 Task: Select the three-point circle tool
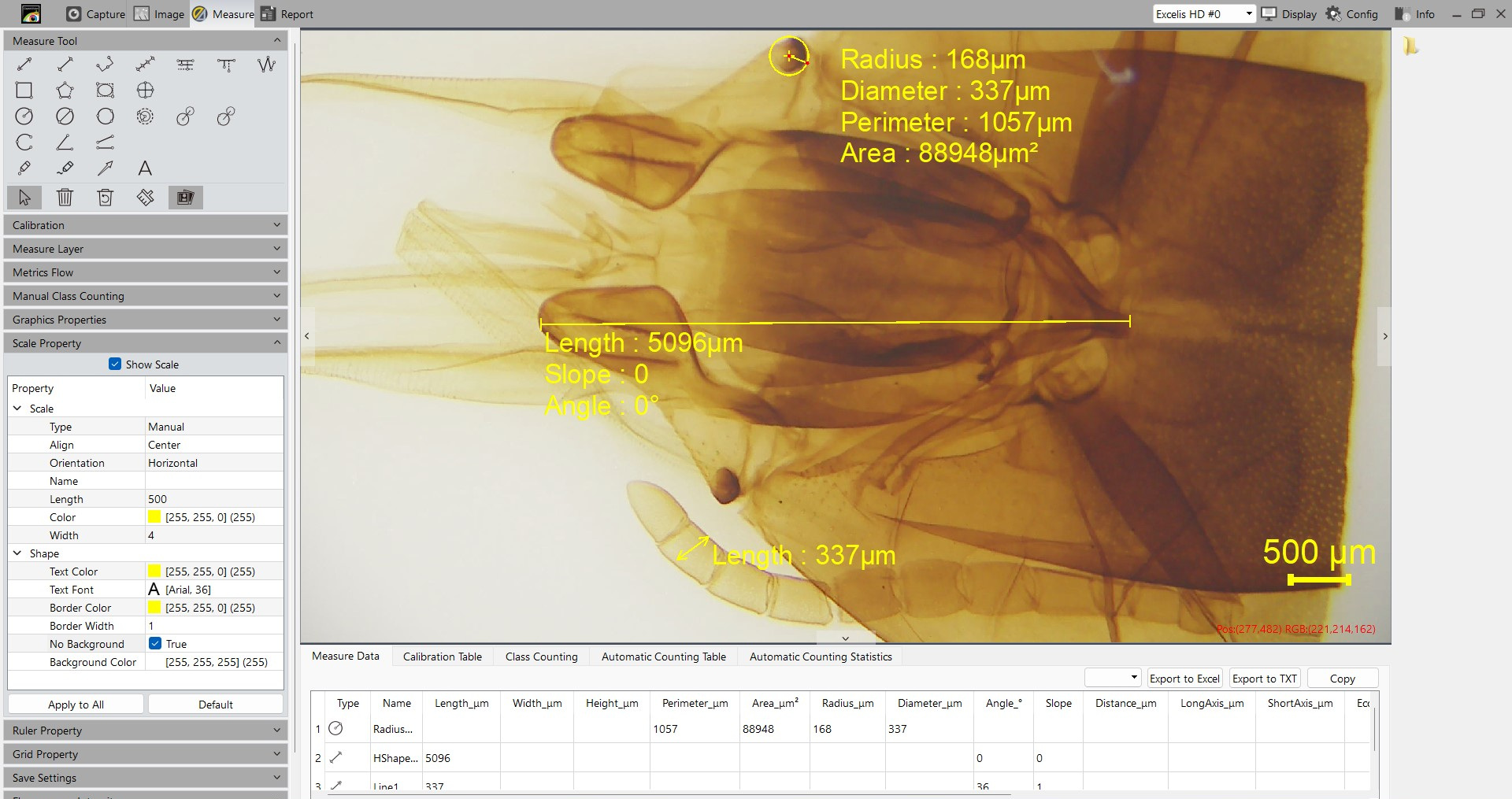point(105,117)
